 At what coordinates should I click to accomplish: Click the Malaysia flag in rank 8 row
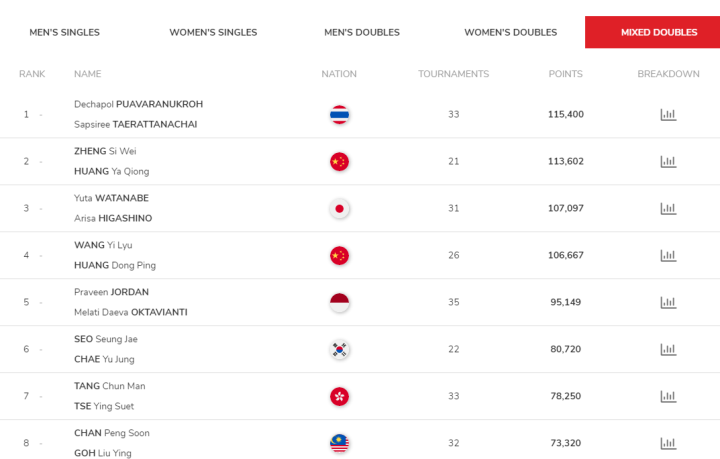pyautogui.click(x=339, y=444)
